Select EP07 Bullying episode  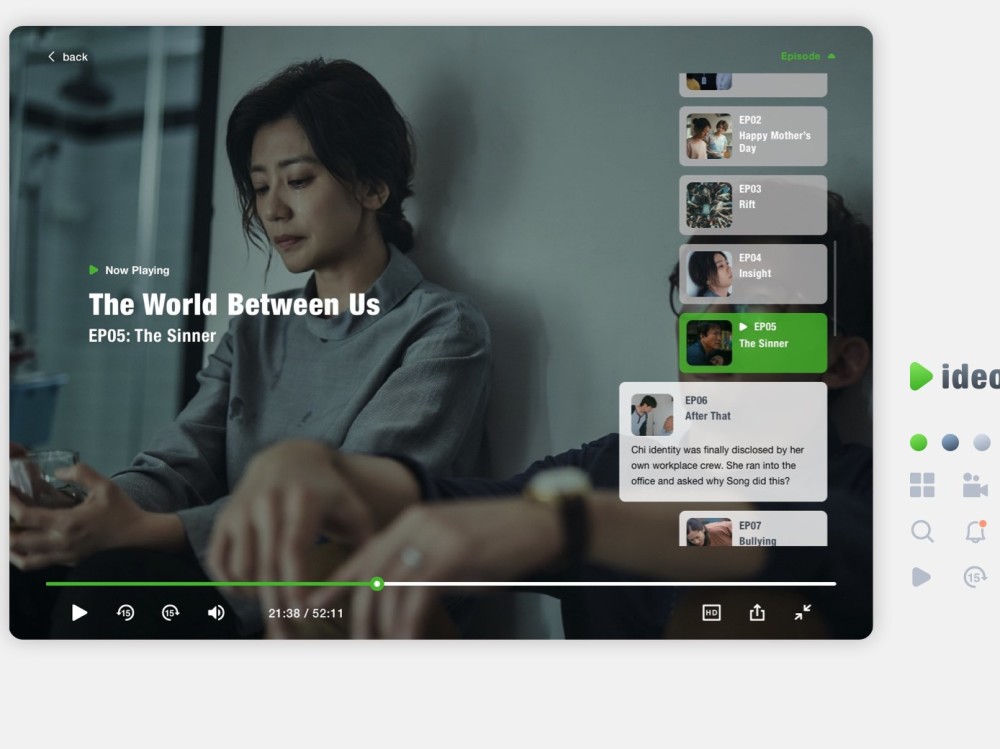pyautogui.click(x=753, y=529)
